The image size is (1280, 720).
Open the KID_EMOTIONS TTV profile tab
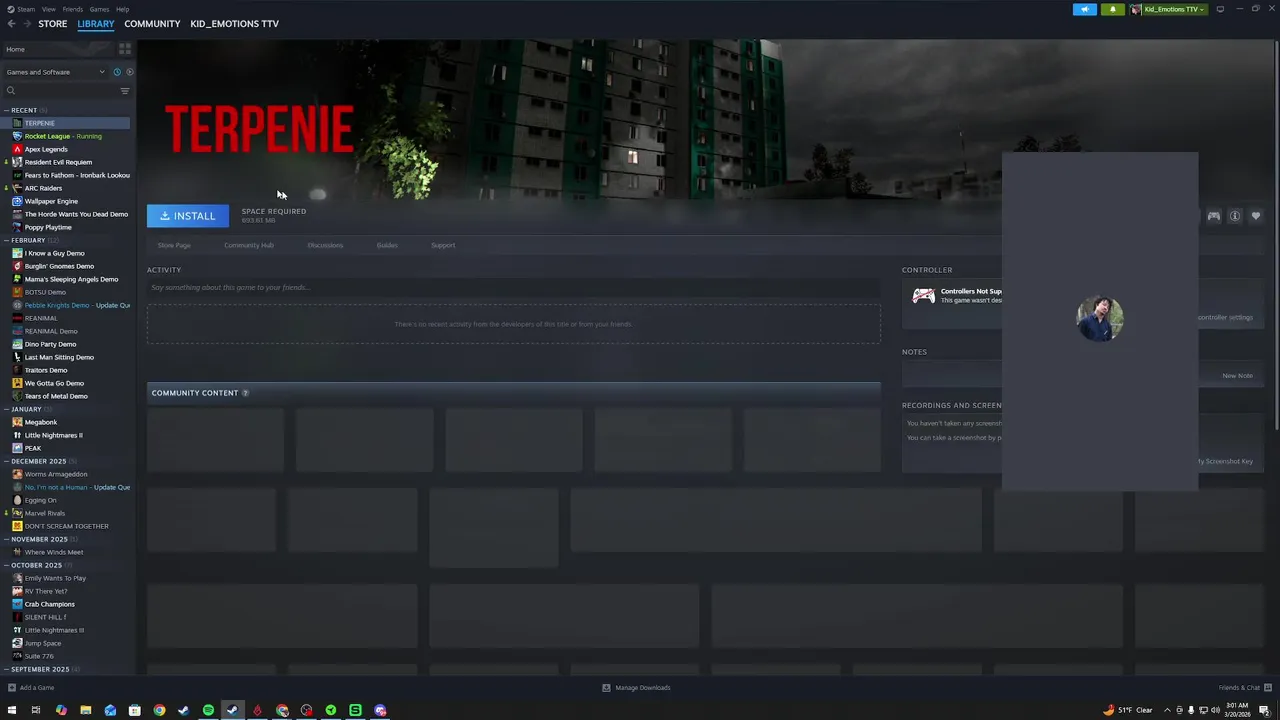click(x=234, y=24)
